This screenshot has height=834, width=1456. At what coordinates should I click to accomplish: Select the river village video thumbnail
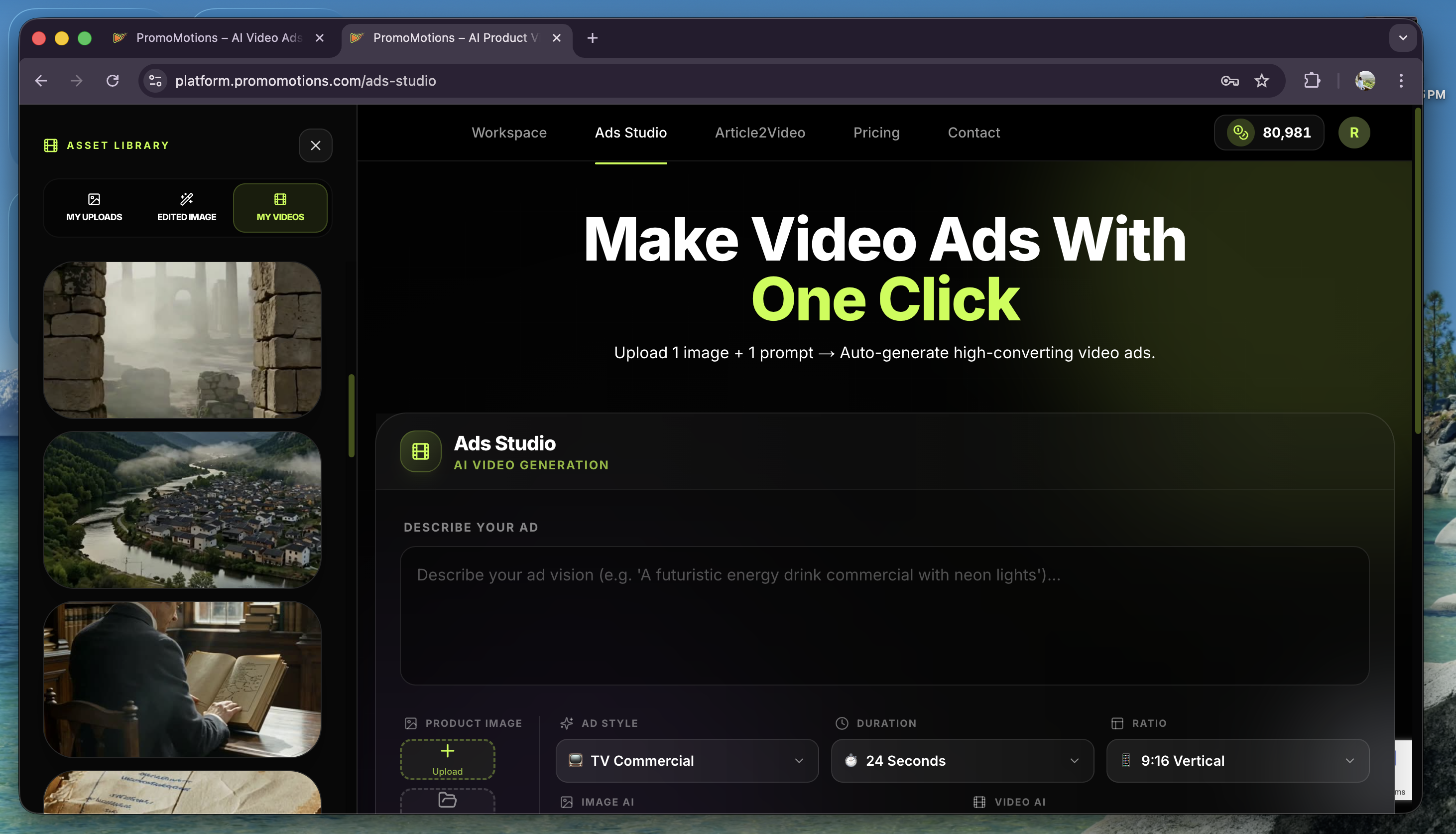(x=182, y=510)
